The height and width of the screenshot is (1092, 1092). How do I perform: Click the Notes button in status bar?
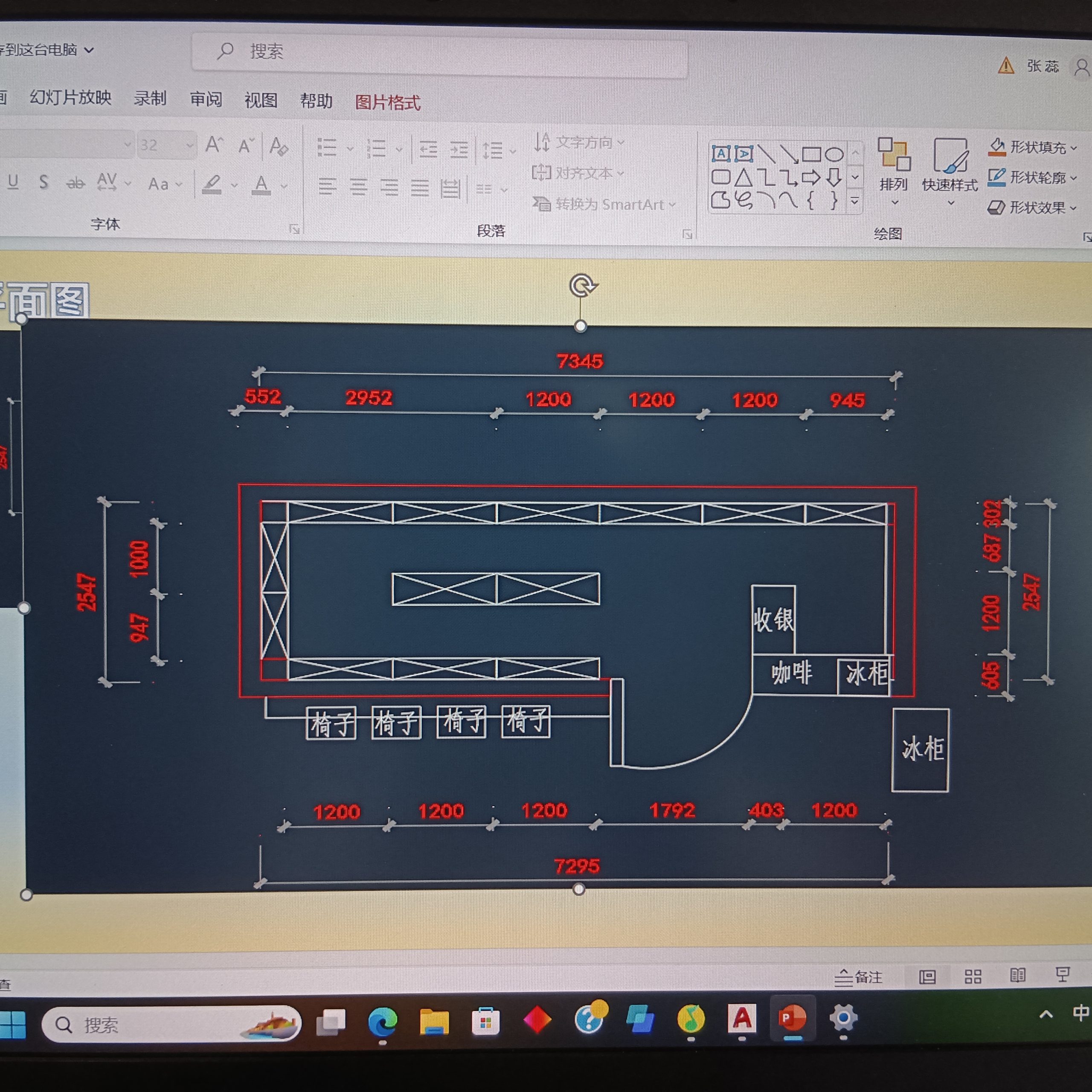[x=858, y=977]
